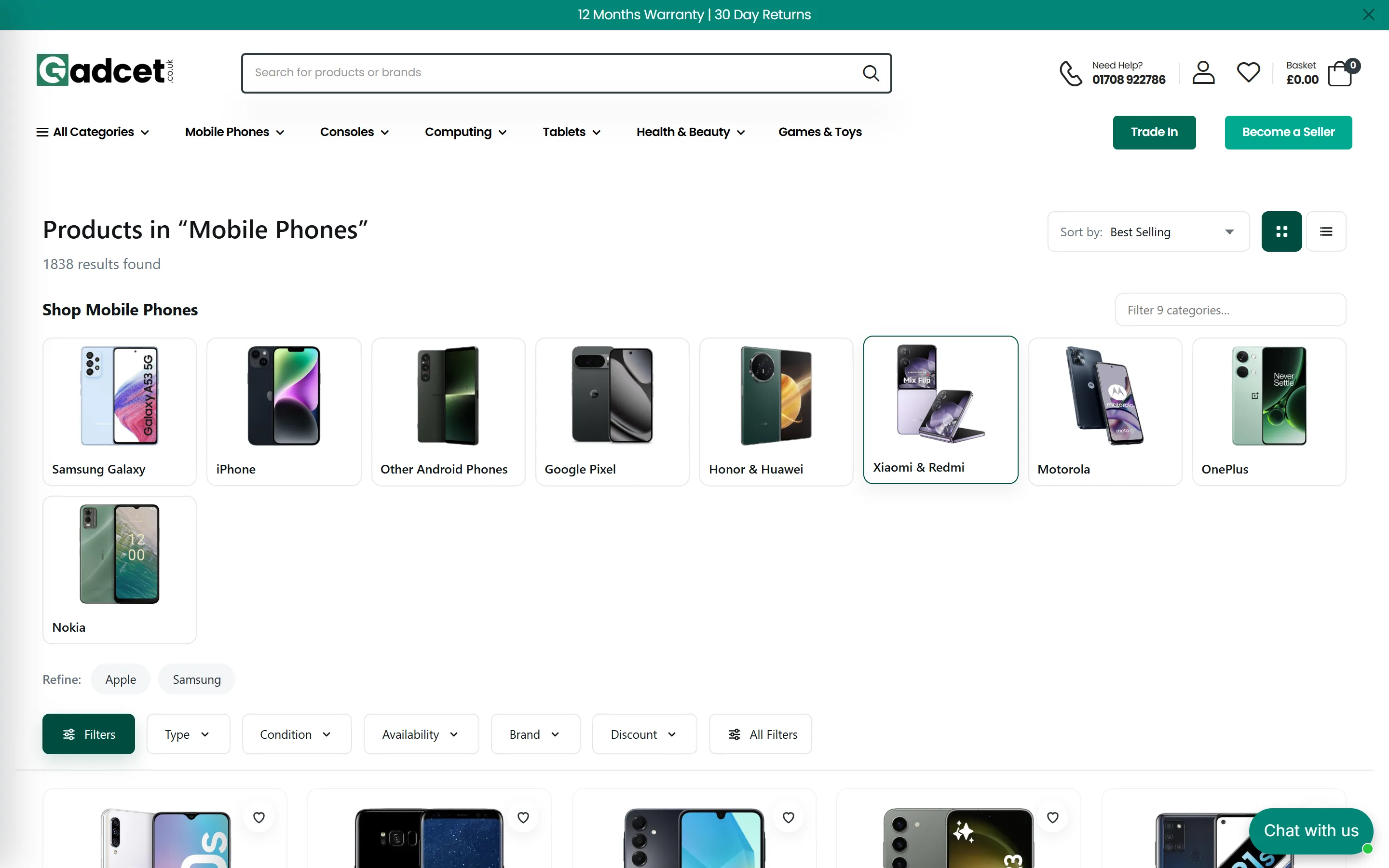Click the search magnifier icon
The image size is (1389, 868).
[871, 73]
